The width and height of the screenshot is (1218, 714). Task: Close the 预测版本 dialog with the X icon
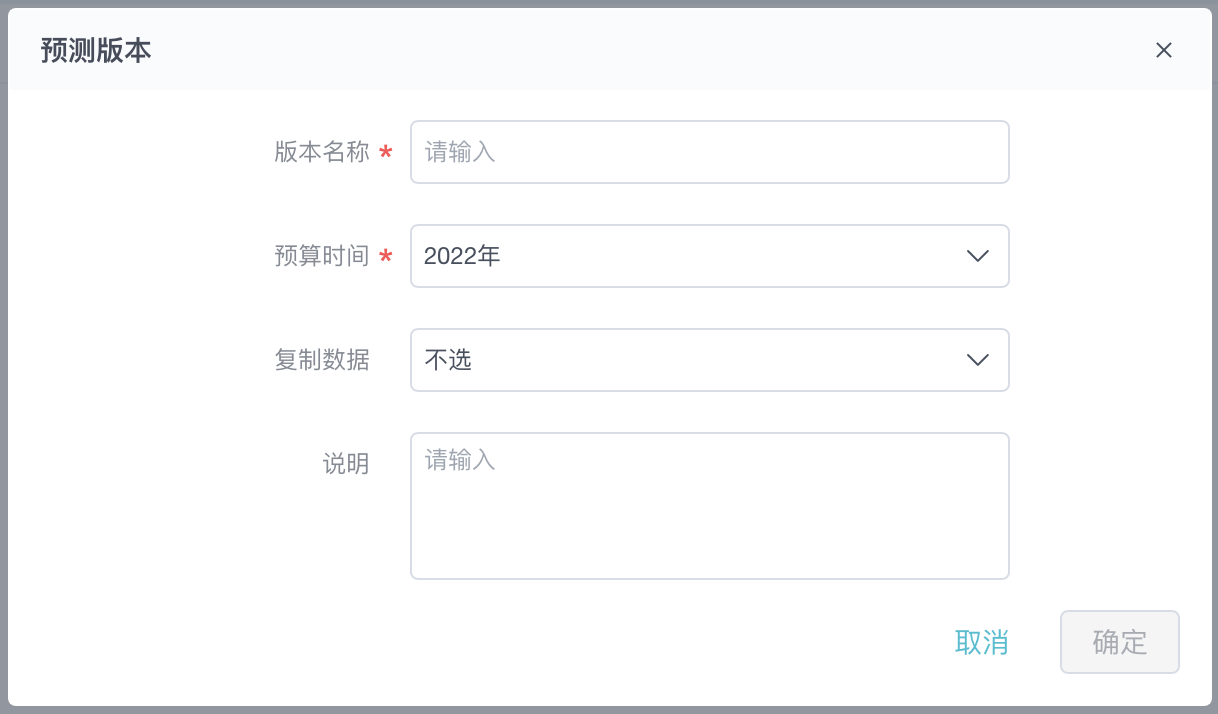(1163, 51)
